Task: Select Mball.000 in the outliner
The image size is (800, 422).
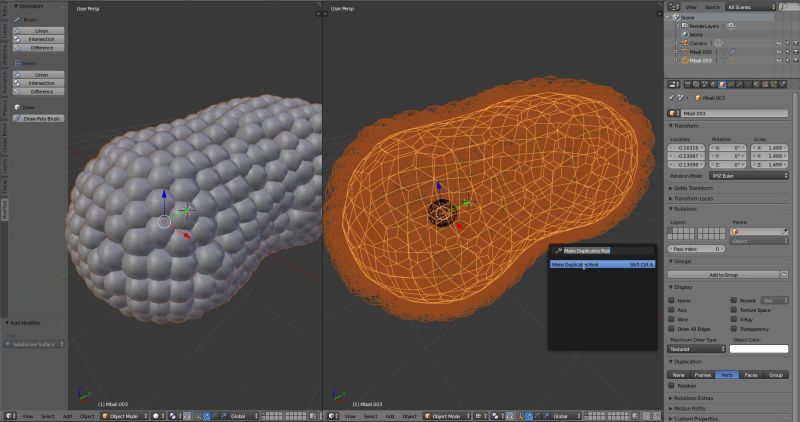Action: [701, 52]
